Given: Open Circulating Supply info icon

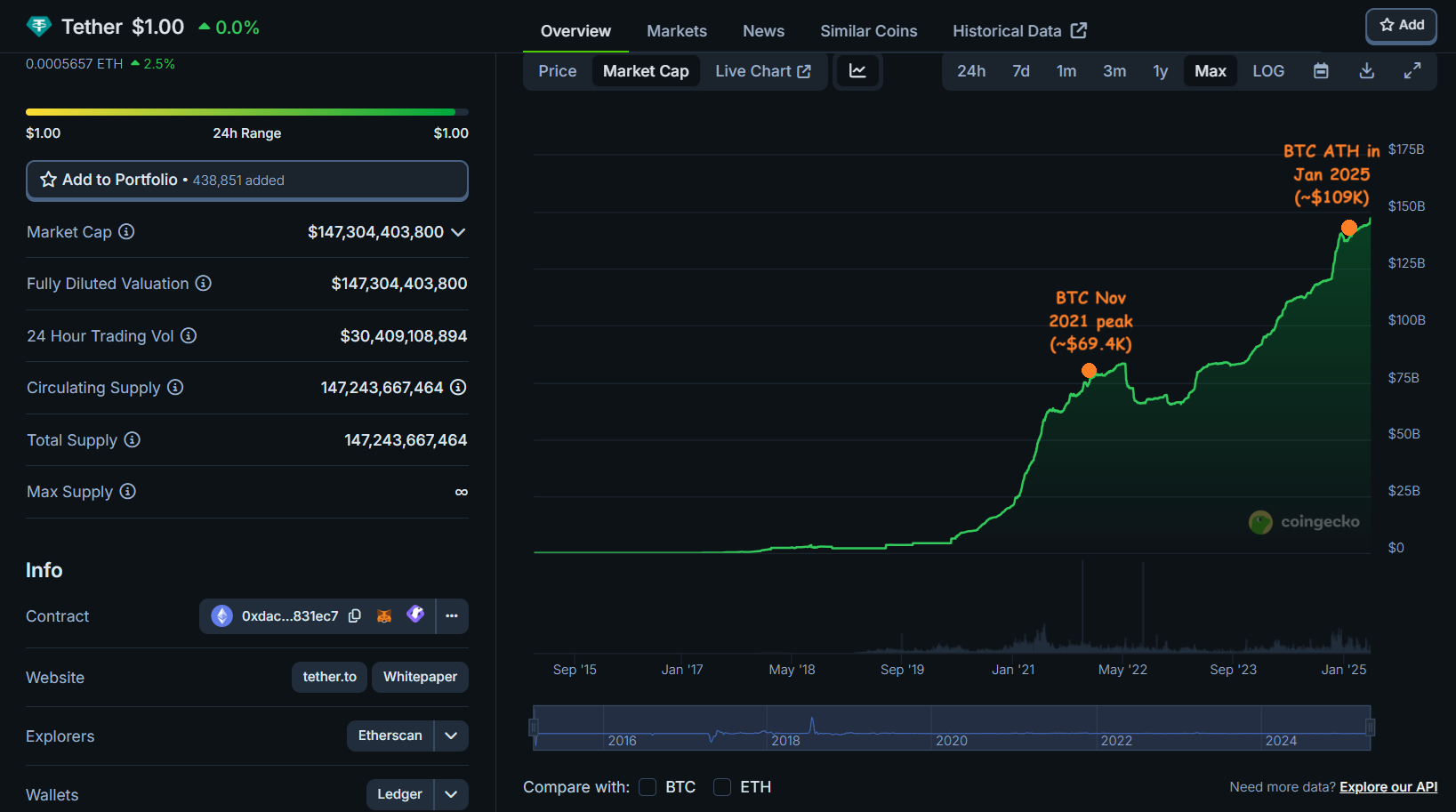Looking at the screenshot, I should pyautogui.click(x=175, y=387).
